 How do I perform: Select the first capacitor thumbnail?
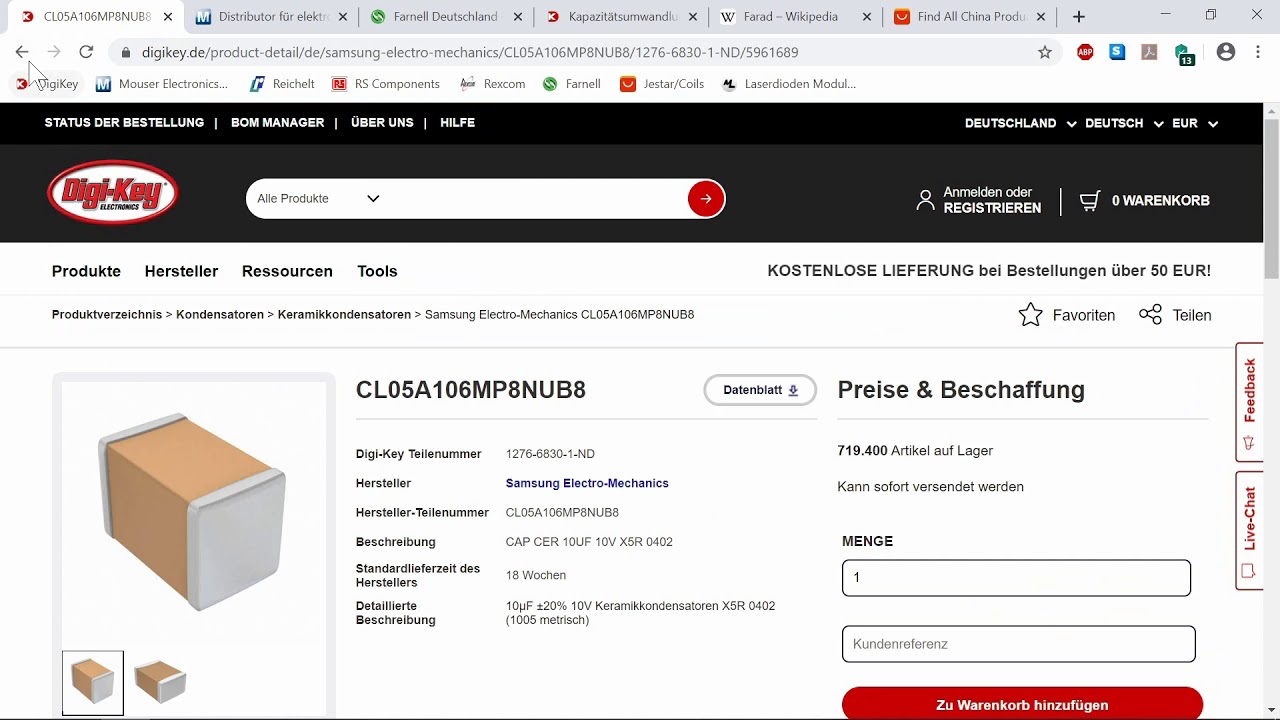click(x=93, y=683)
